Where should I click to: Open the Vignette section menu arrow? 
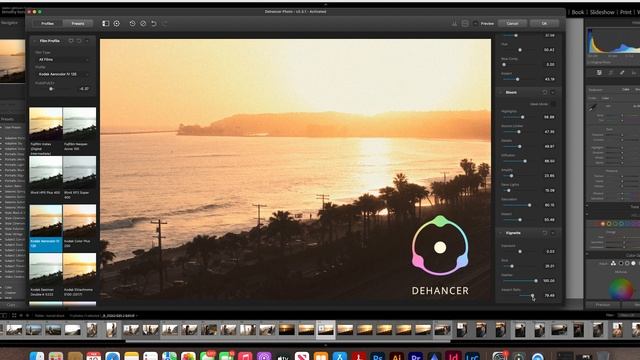tap(553, 233)
